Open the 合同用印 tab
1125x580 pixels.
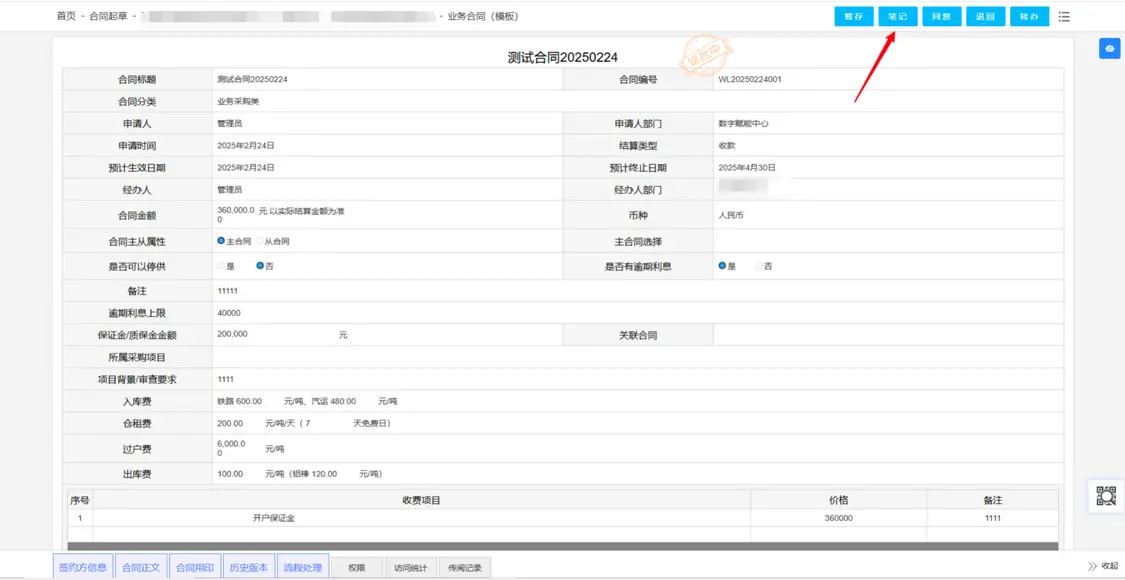(x=194, y=567)
